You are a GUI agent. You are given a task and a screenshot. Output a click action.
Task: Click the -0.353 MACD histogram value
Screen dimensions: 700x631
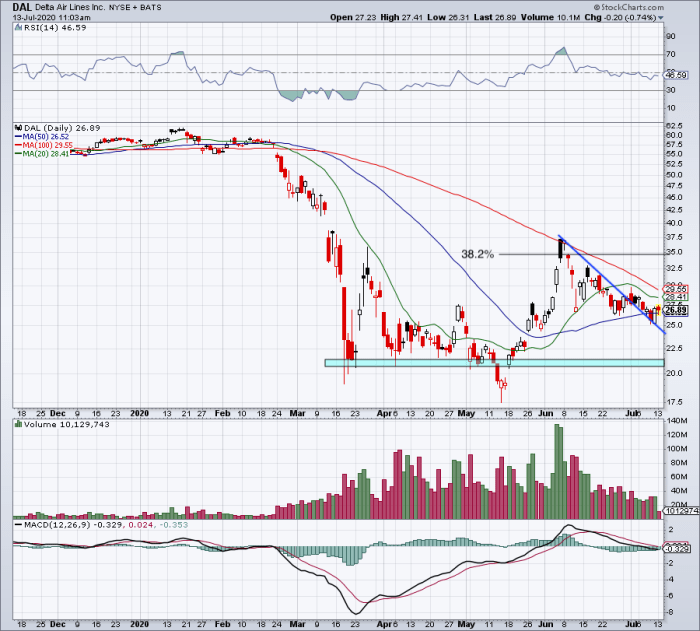coord(173,525)
